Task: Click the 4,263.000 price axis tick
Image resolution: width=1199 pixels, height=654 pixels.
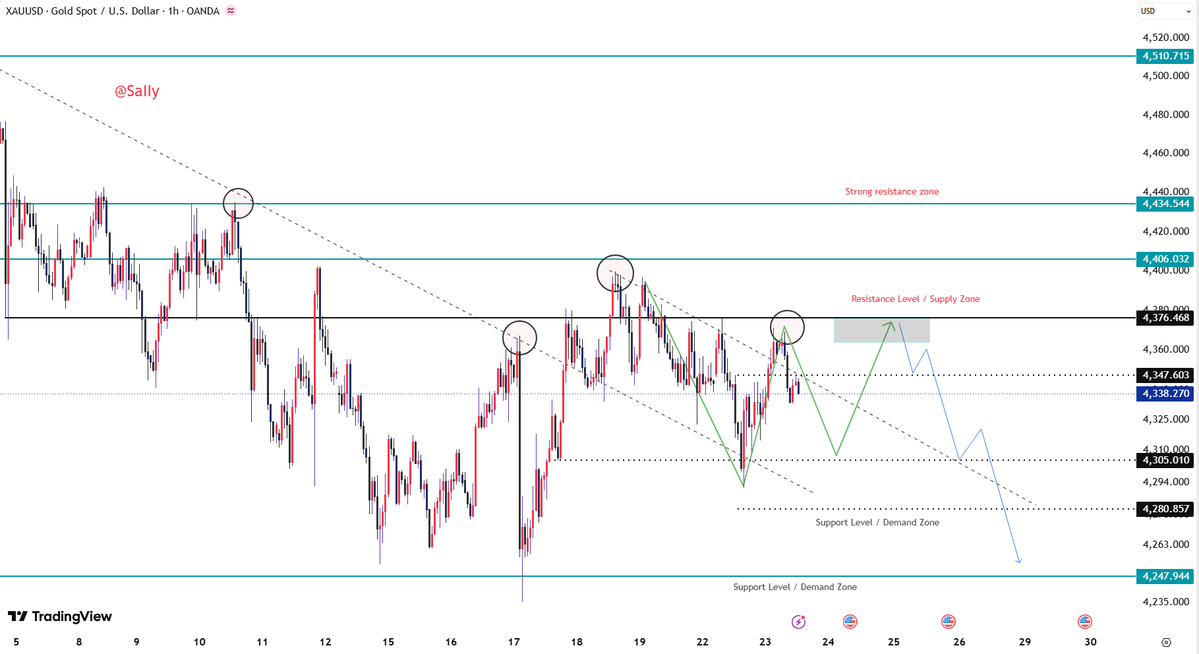Action: click(x=1165, y=545)
